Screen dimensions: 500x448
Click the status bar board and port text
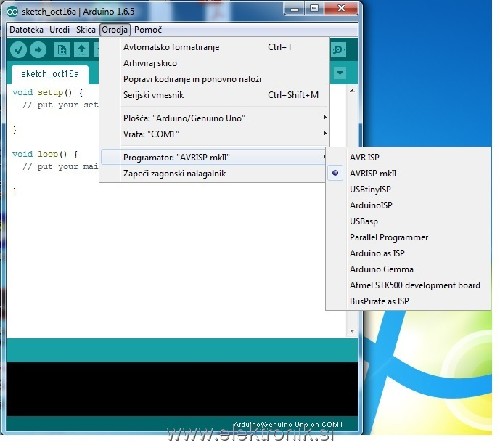point(288,425)
